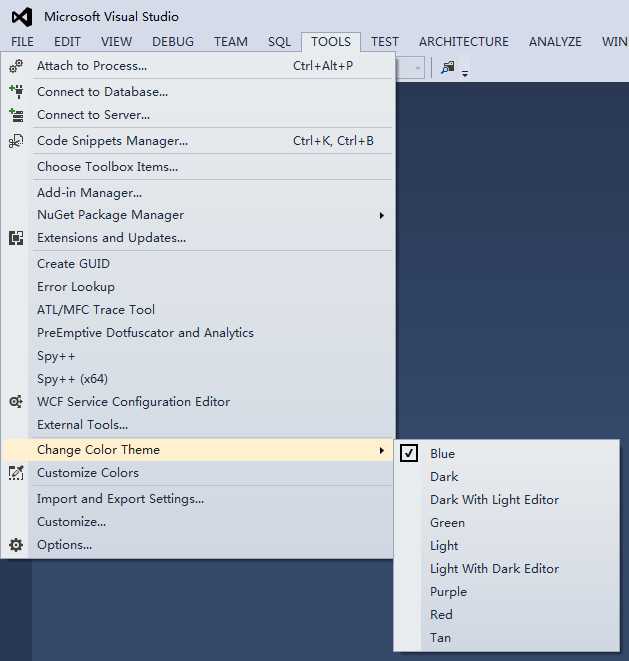Screen dimensions: 629x661
Task: Open the Customize... dialog
Action: (198, 522)
